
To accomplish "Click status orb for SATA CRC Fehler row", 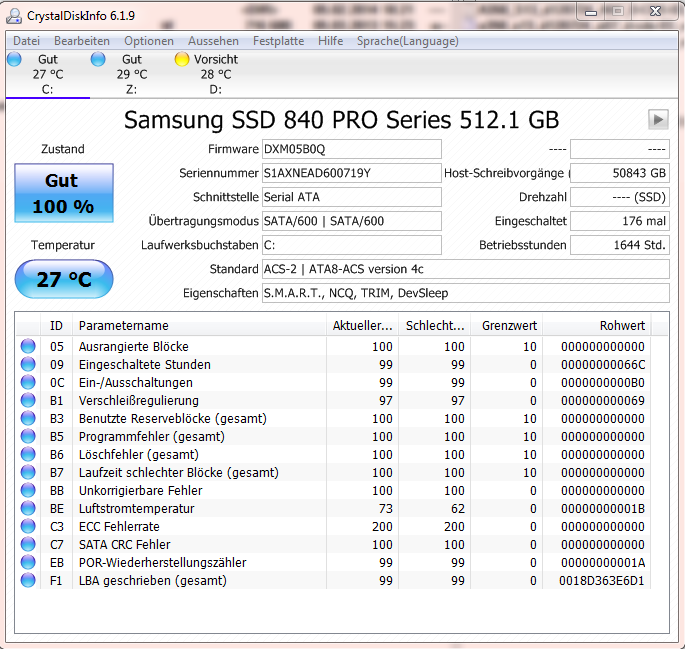I will (x=28, y=544).
